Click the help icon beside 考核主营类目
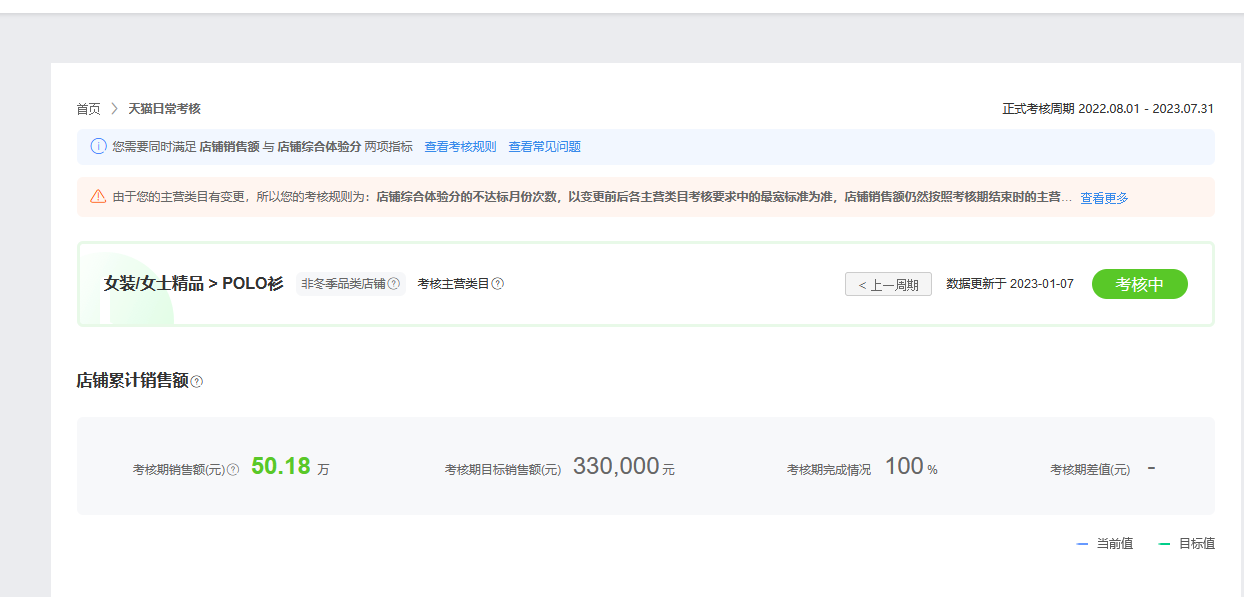Screen dimensions: 1244x597 pyautogui.click(x=498, y=284)
